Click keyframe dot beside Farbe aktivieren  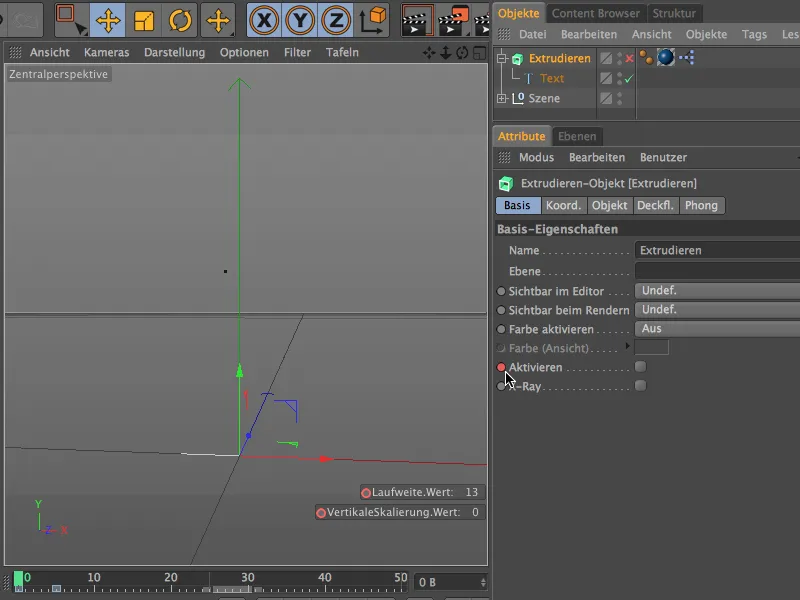[x=501, y=330]
